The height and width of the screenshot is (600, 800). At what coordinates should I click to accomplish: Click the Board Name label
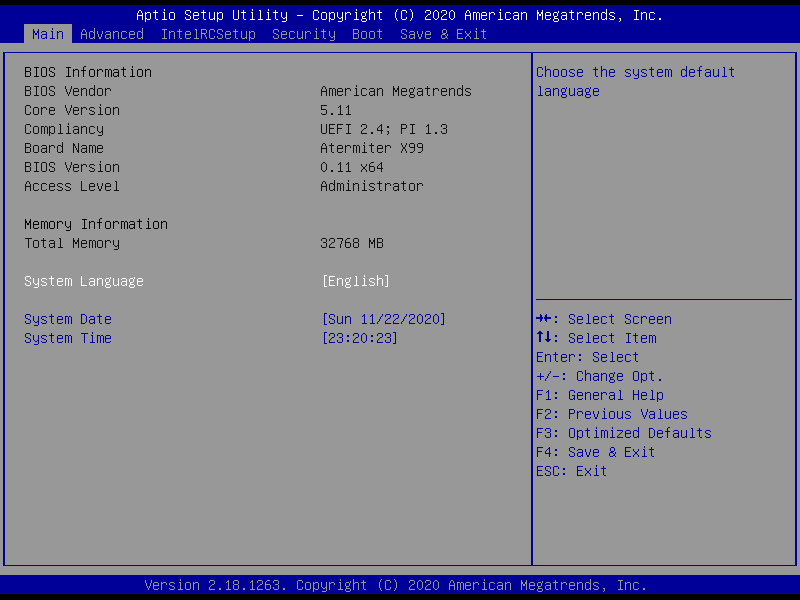coord(64,148)
